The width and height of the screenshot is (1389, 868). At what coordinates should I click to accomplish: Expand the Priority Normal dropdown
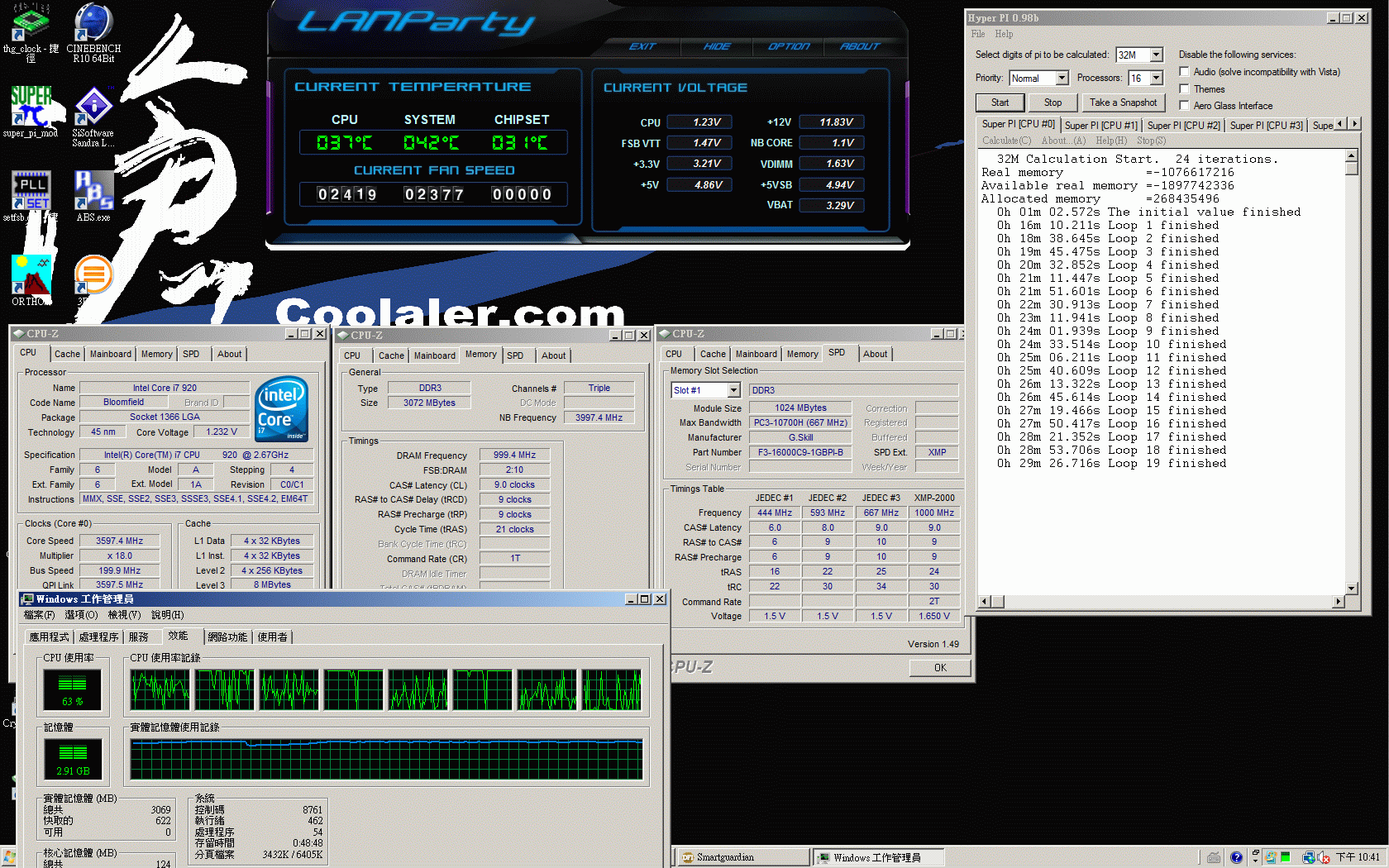[x=1062, y=78]
